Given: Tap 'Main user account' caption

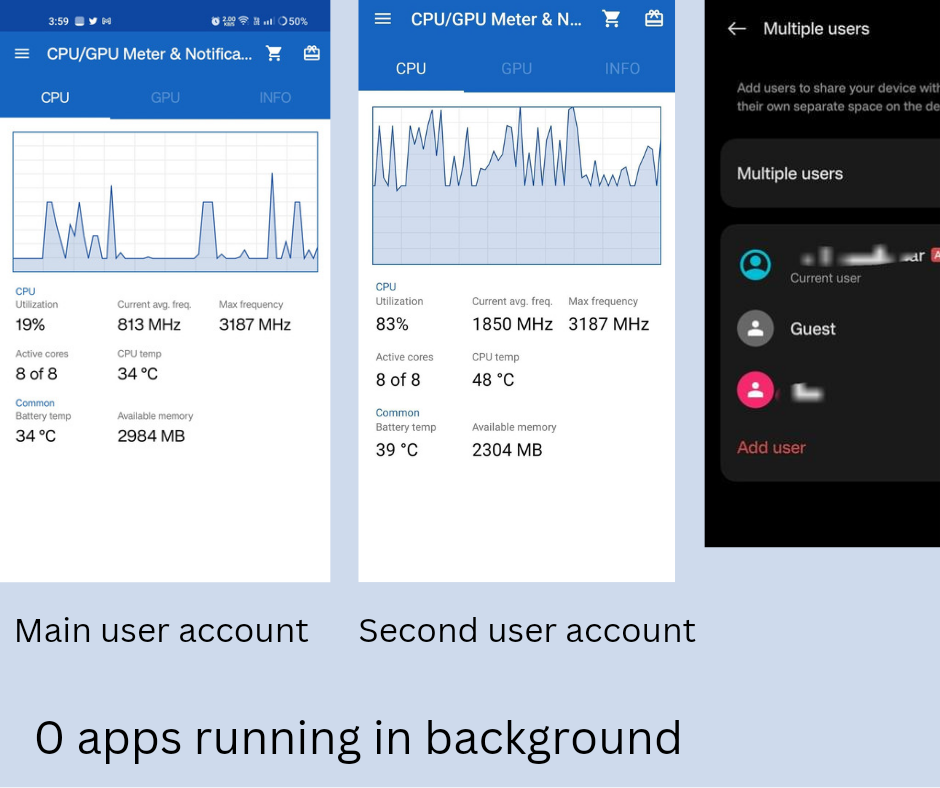Looking at the screenshot, I should (x=161, y=631).
